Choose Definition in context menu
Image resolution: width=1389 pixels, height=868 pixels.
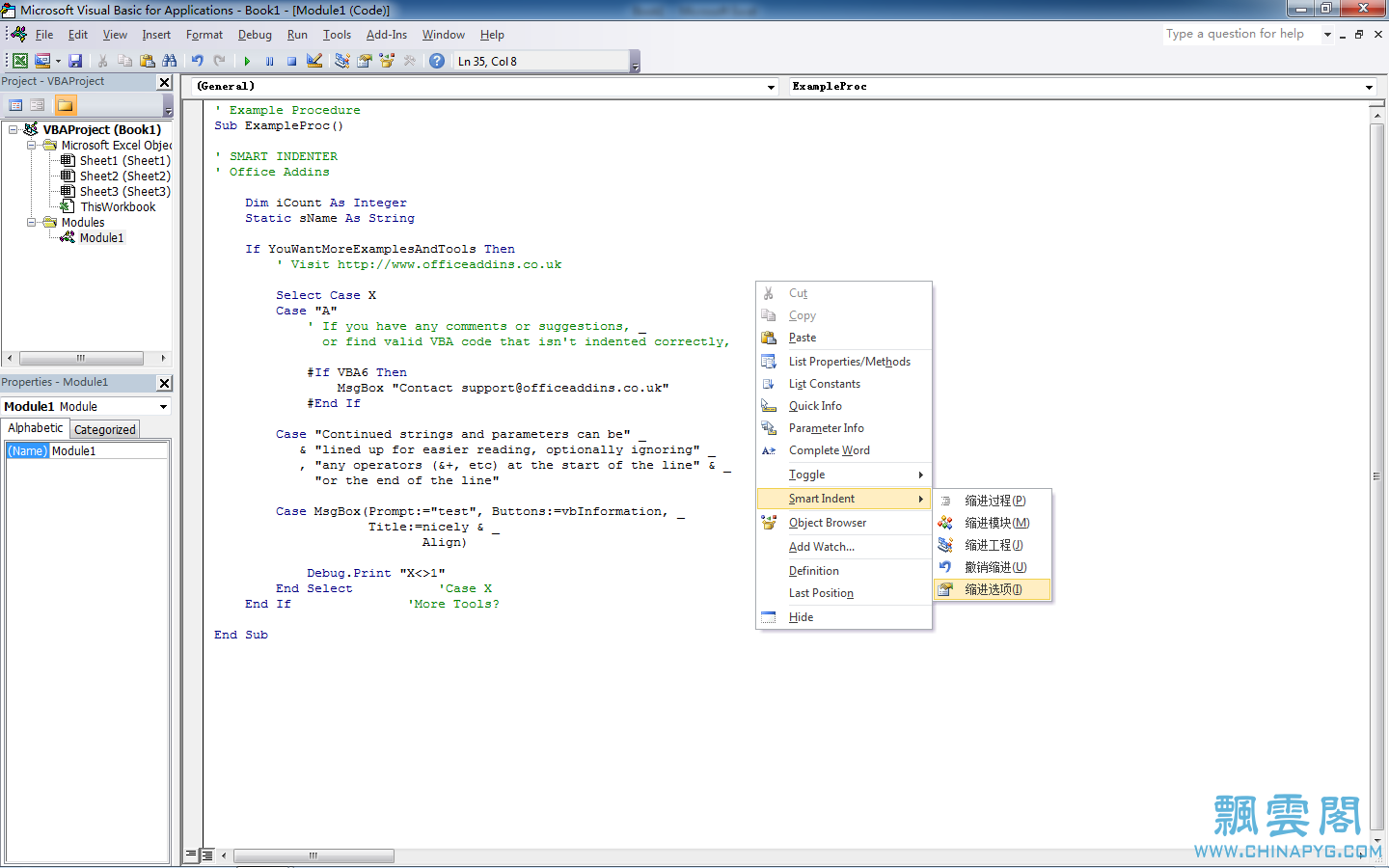(844, 571)
